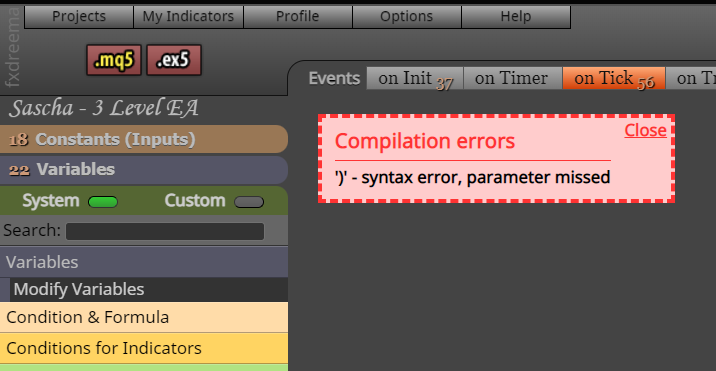716x371 pixels.
Task: Toggle the System blocks switch
Action: [x=103, y=201]
